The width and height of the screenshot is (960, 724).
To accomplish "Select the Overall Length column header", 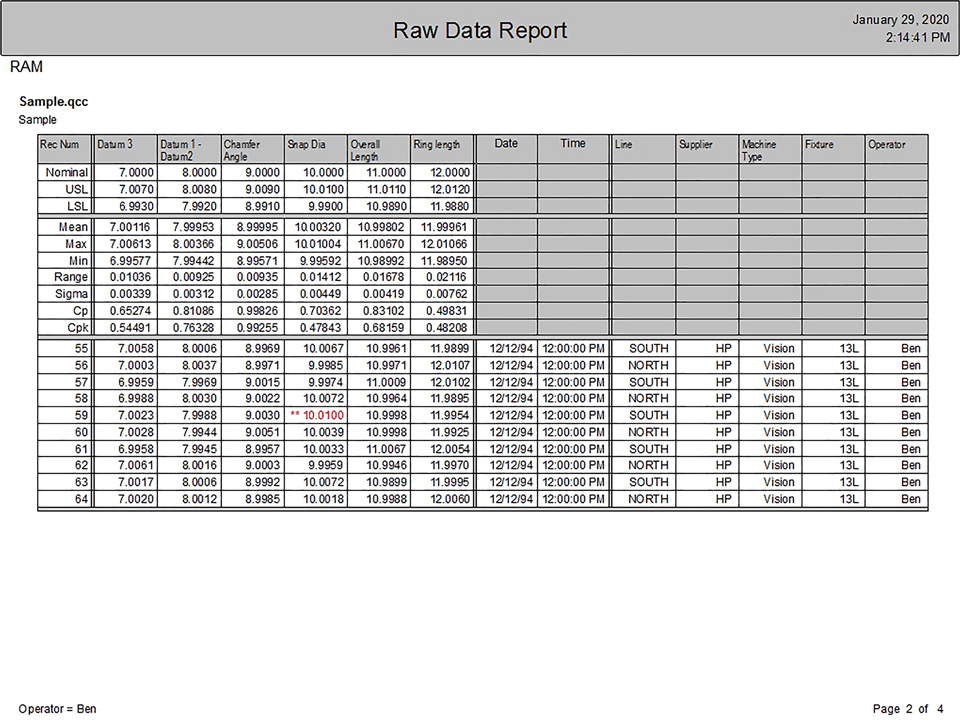I will (365, 150).
